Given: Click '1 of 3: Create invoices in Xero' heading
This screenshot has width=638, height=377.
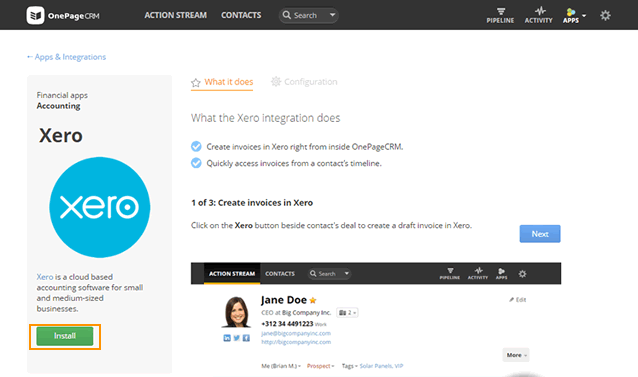Looking at the screenshot, I should tap(252, 203).
